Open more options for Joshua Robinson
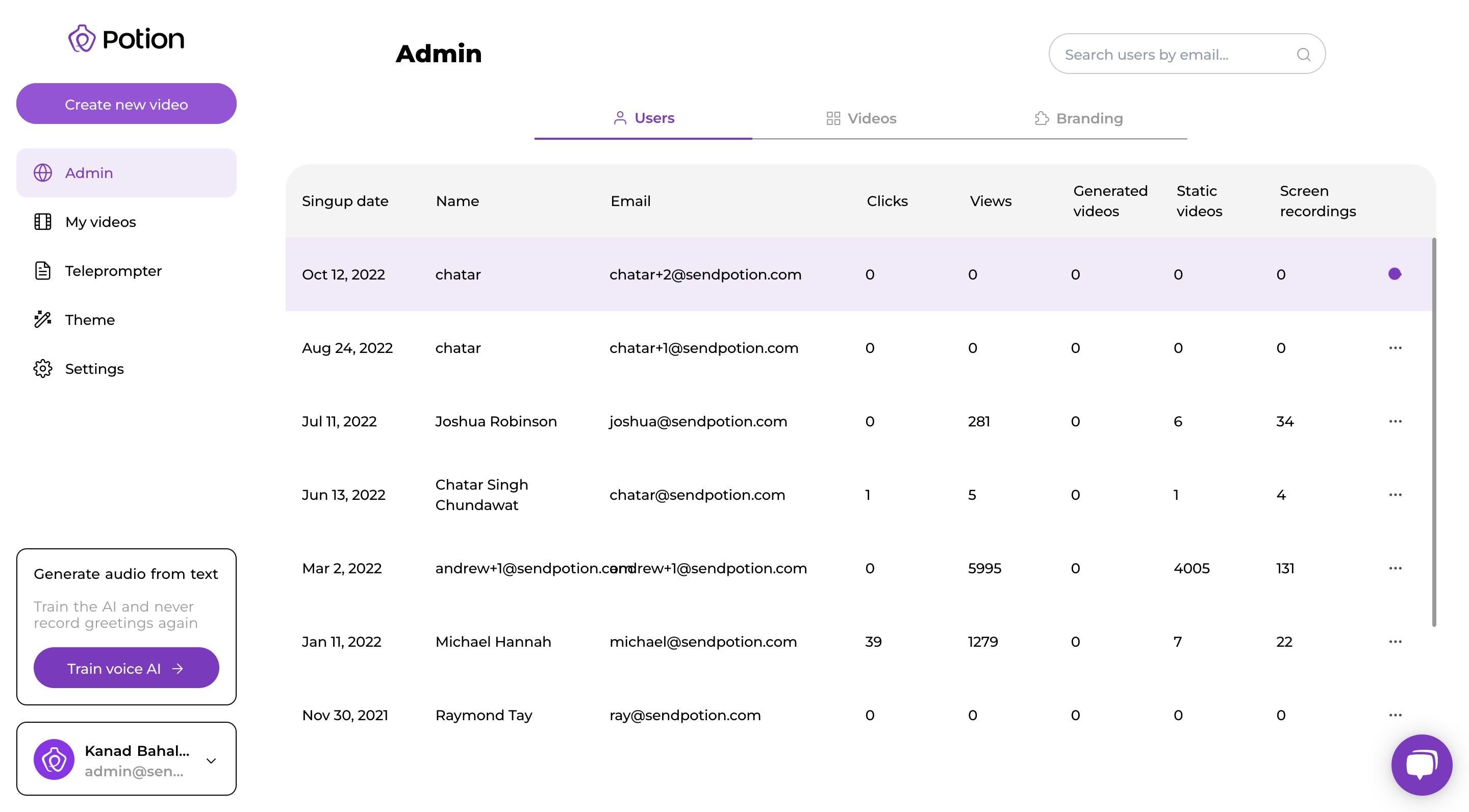This screenshot has height=812, width=1469. pos(1396,421)
